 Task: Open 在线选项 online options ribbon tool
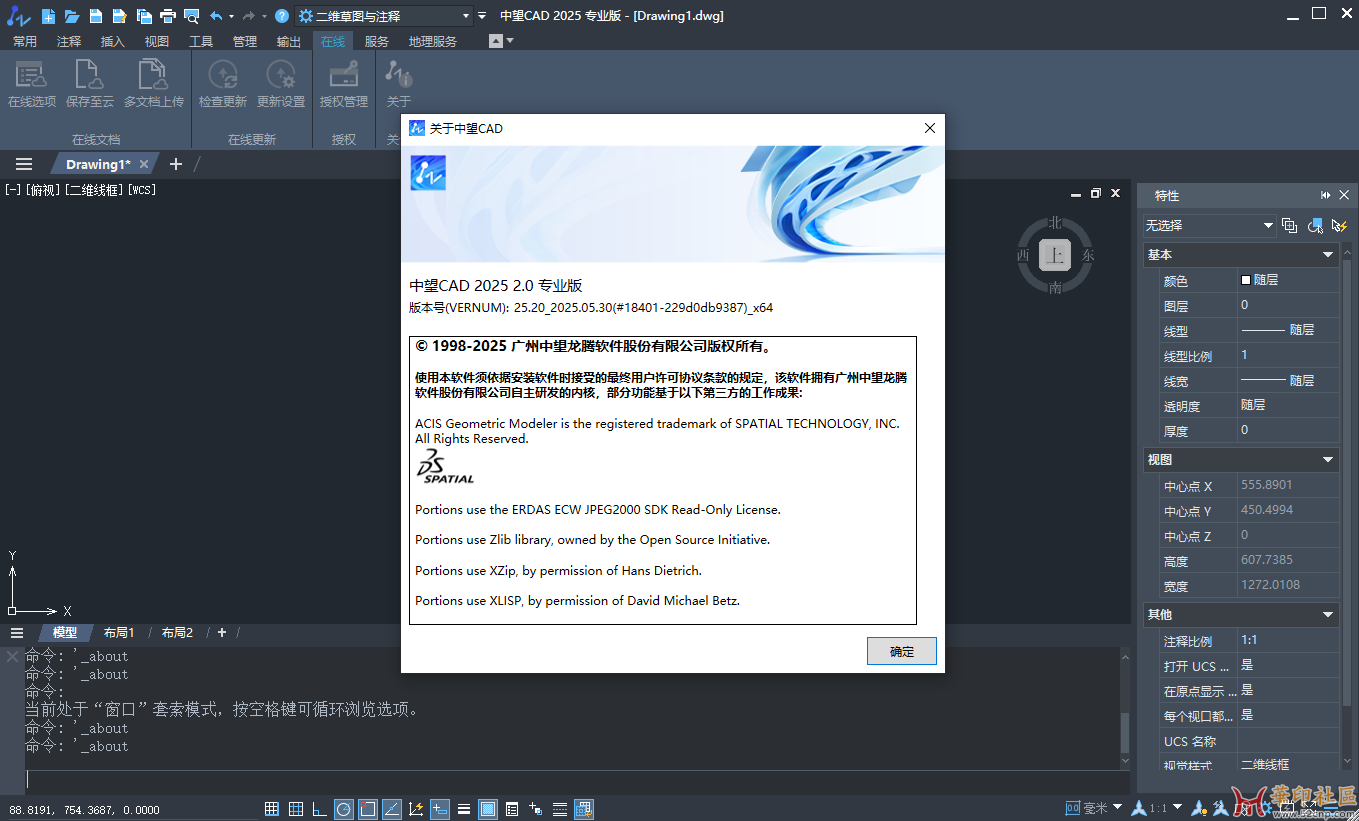point(32,84)
